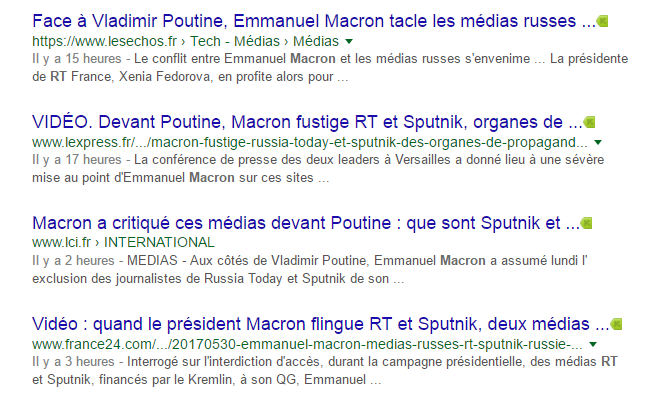This screenshot has height=408, width=645.
Task: Click green tag icon after Les Echos title
Action: [603, 21]
